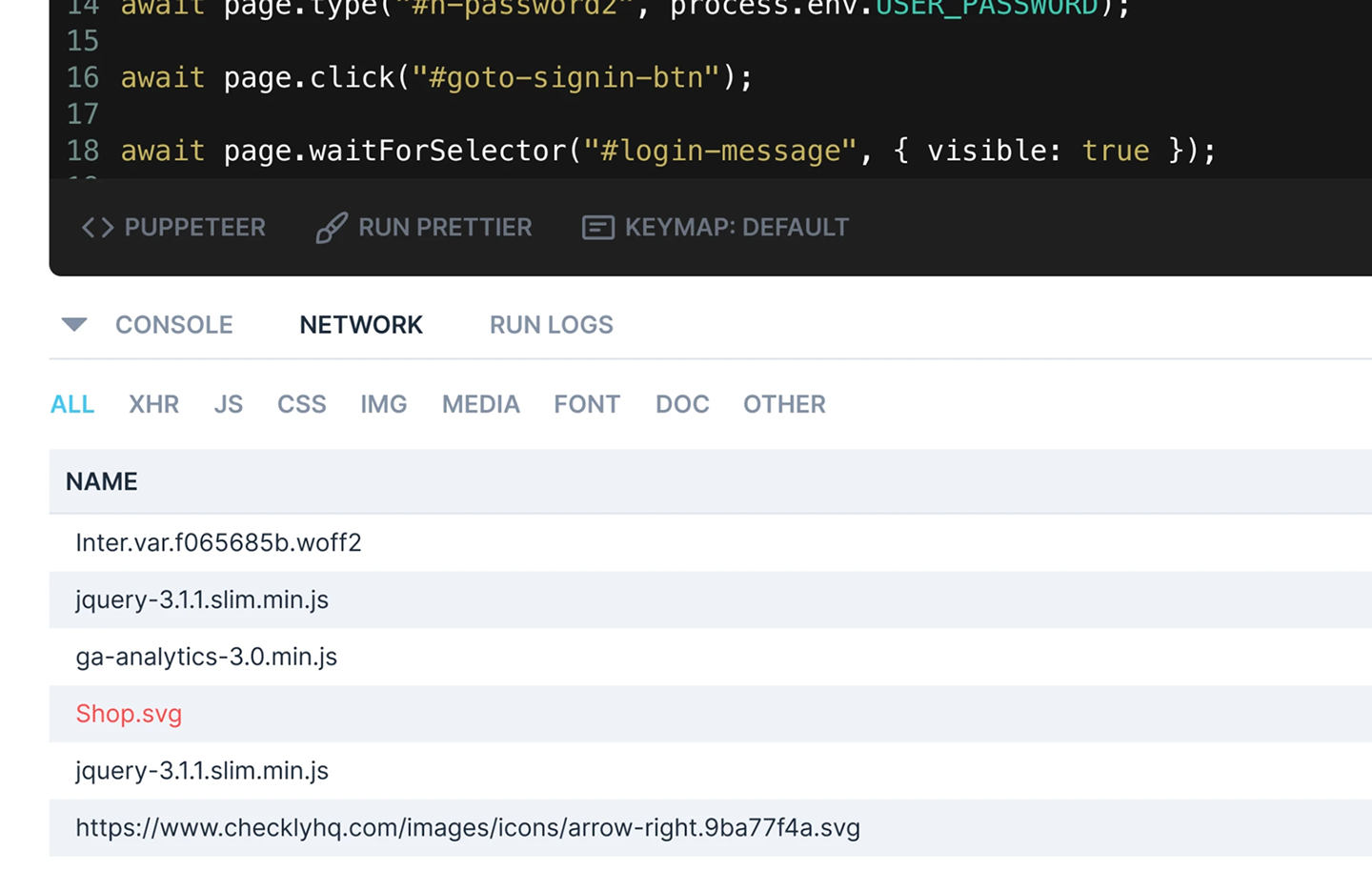Click the keymap keyboard icon
This screenshot has width=1372, height=892.
point(597,228)
